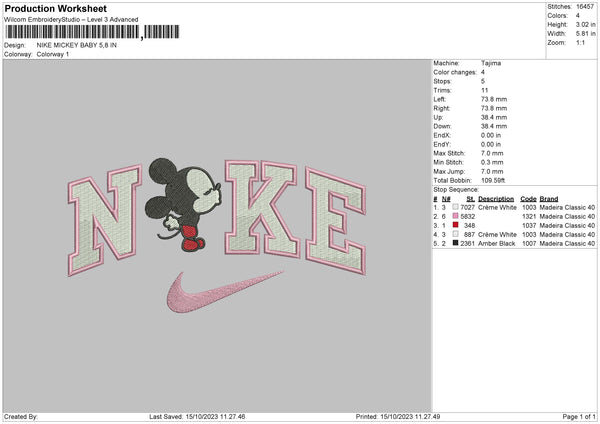The width and height of the screenshot is (600, 424).
Task: Click the pink swatch beside stitch count 5832
Action: (455, 216)
